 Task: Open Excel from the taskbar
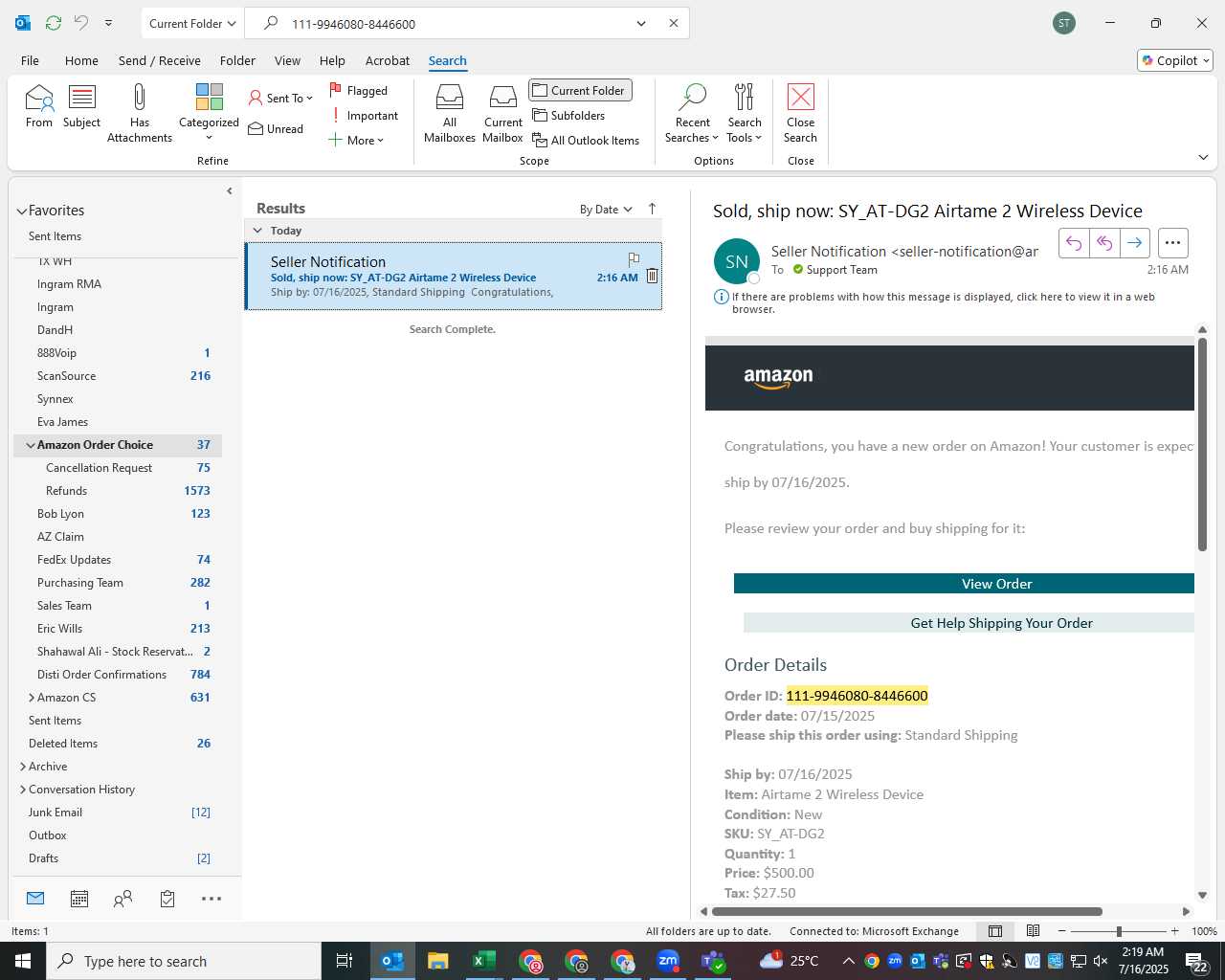pos(483,961)
